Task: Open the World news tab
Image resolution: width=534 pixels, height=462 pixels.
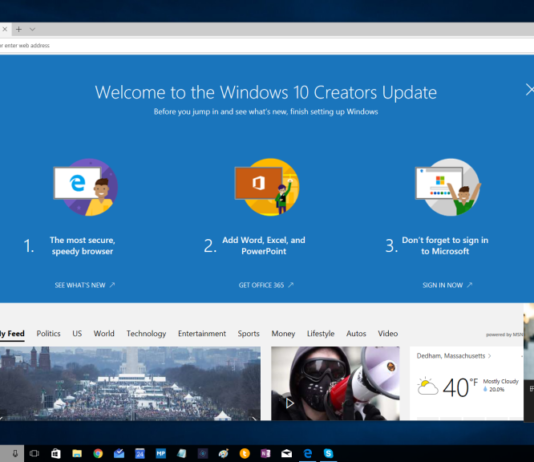Action: tap(104, 334)
